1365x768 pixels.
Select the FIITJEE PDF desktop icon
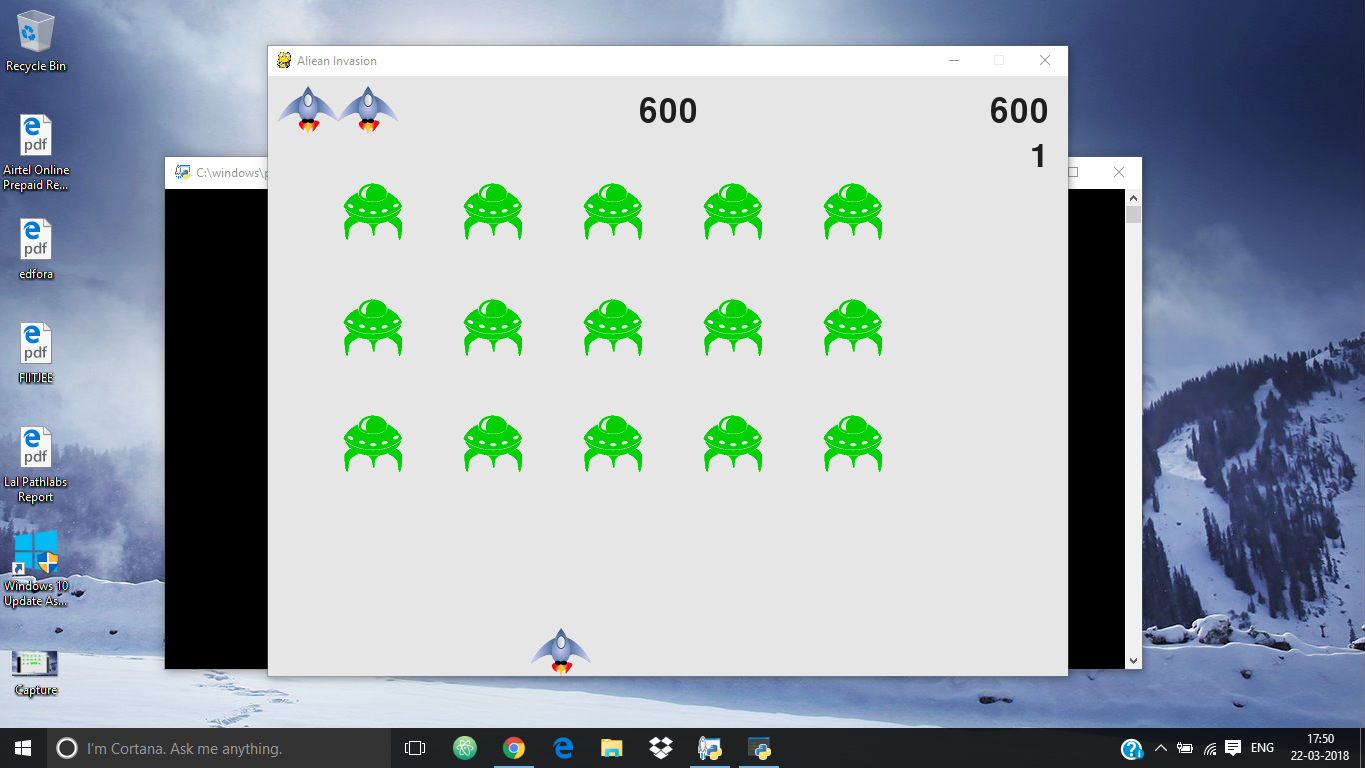[x=36, y=353]
